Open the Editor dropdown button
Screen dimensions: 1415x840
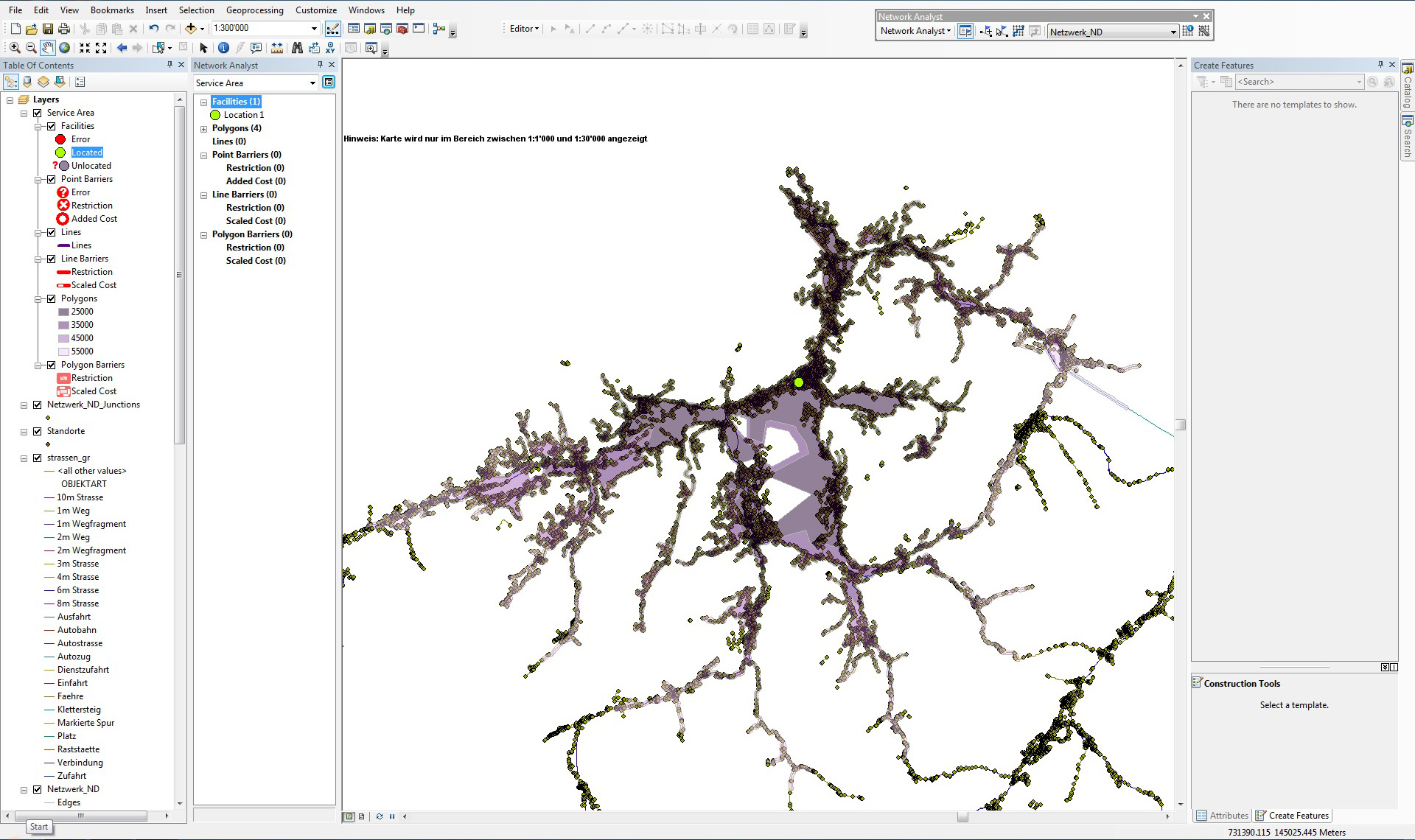pos(524,29)
